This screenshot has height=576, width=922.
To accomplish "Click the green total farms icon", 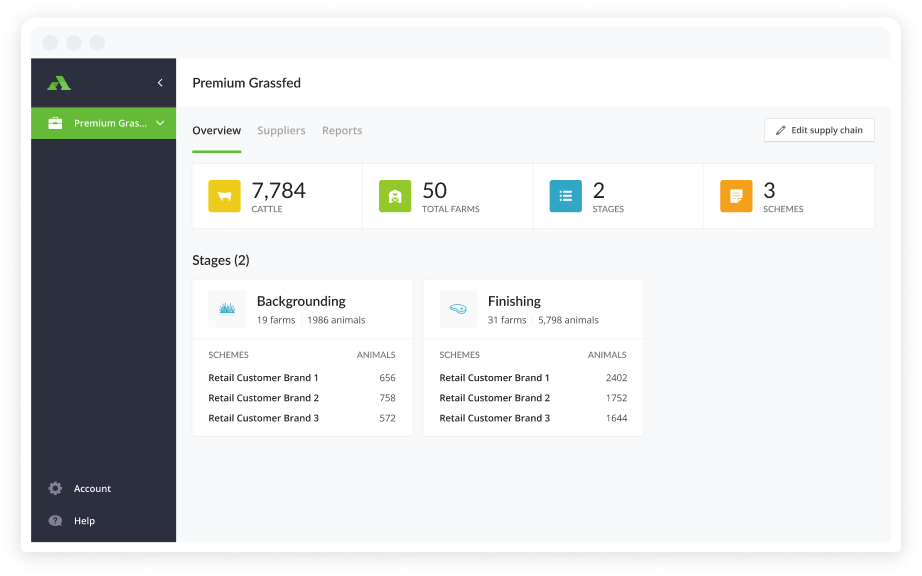I will (395, 196).
